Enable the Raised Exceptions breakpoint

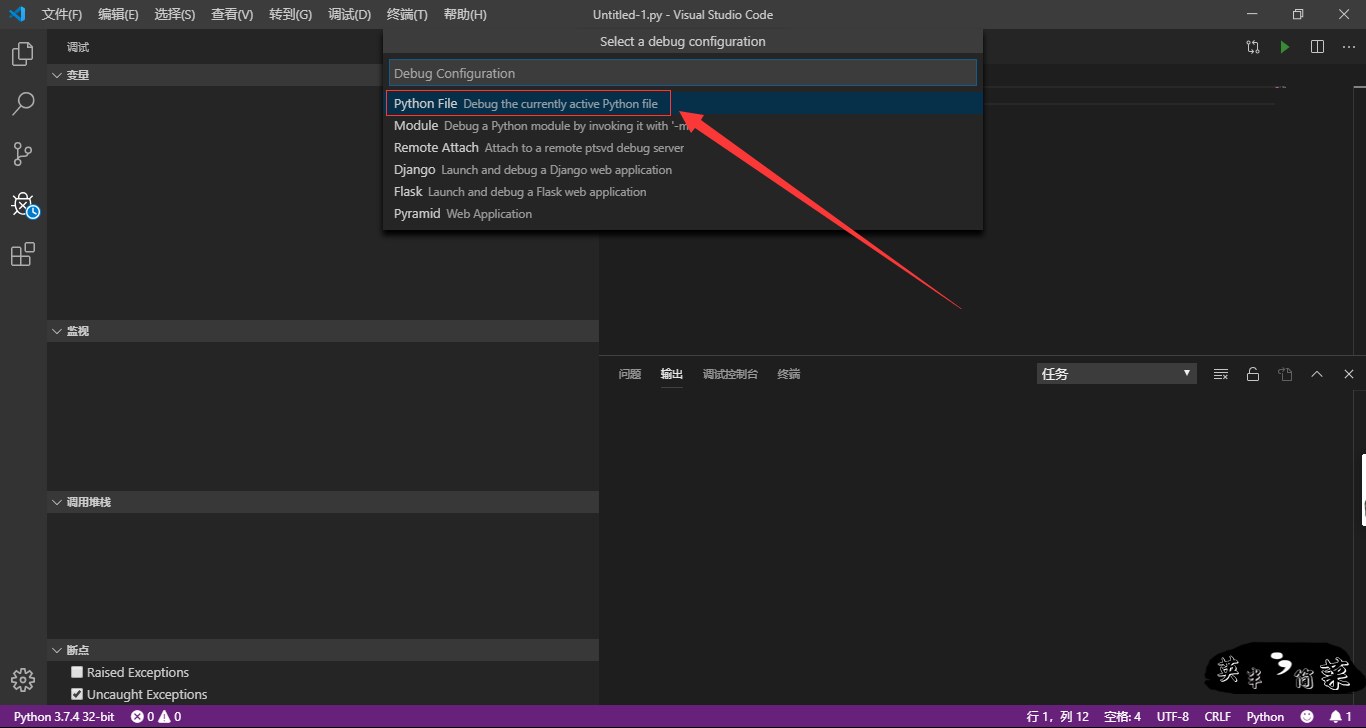pos(77,672)
